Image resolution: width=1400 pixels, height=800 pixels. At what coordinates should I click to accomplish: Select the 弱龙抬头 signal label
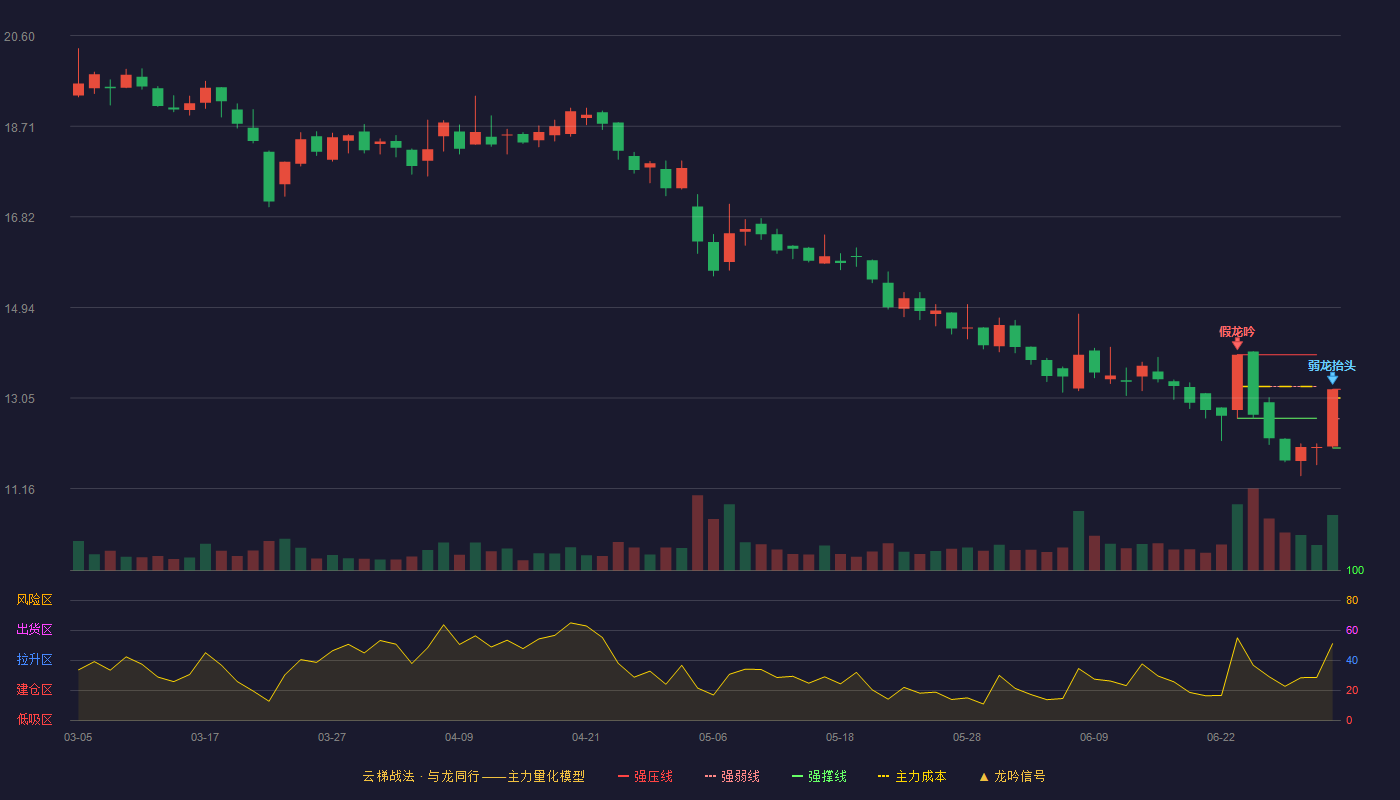[x=1332, y=365]
